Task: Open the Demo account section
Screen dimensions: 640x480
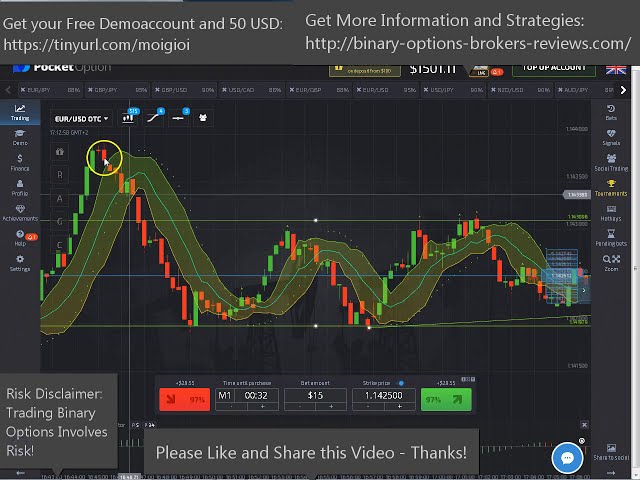Action: [x=20, y=138]
